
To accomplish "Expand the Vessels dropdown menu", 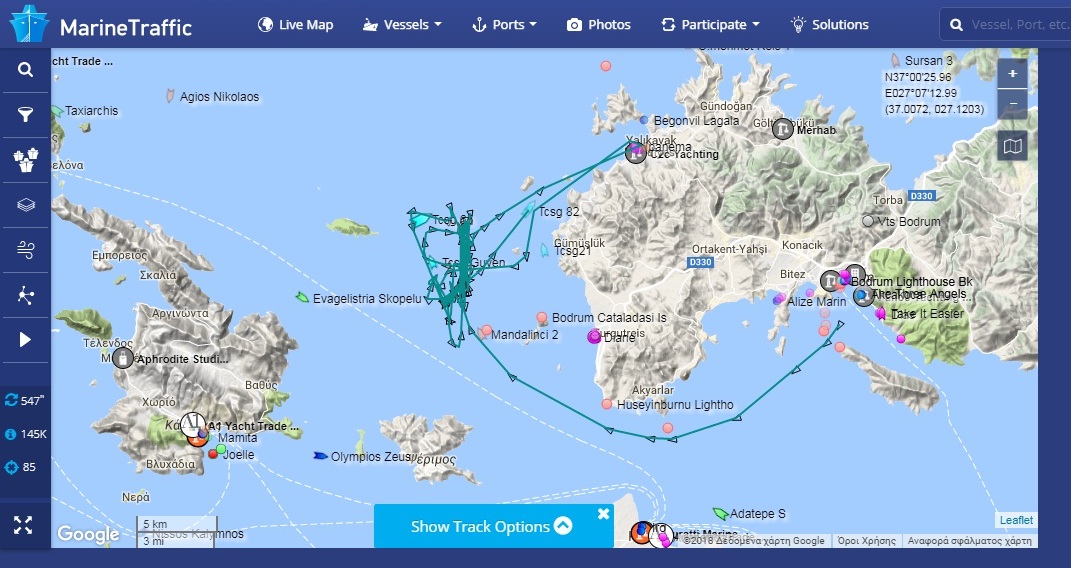I will (402, 25).
